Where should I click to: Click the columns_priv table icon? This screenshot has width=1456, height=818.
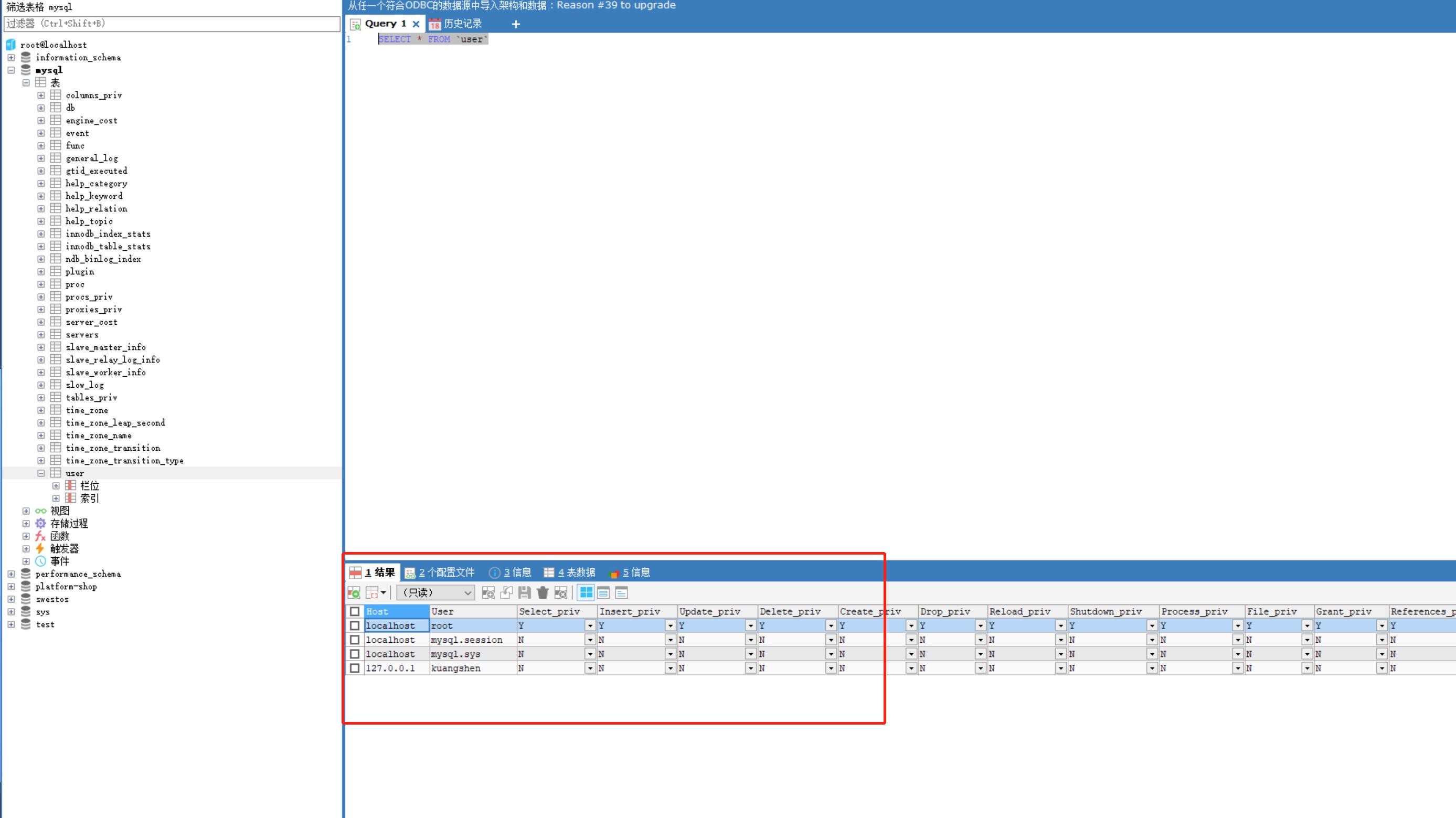56,95
